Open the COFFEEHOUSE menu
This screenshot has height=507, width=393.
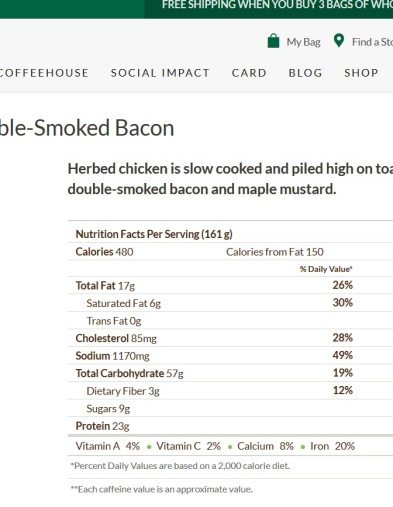[x=44, y=73]
